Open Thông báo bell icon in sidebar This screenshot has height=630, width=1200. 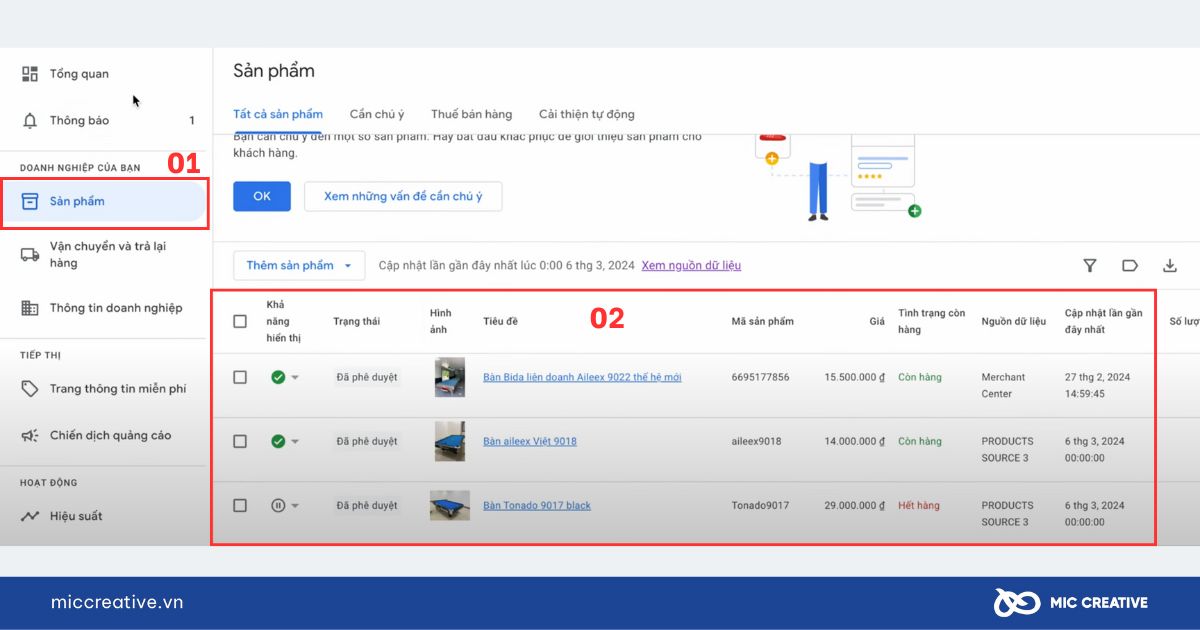point(30,121)
